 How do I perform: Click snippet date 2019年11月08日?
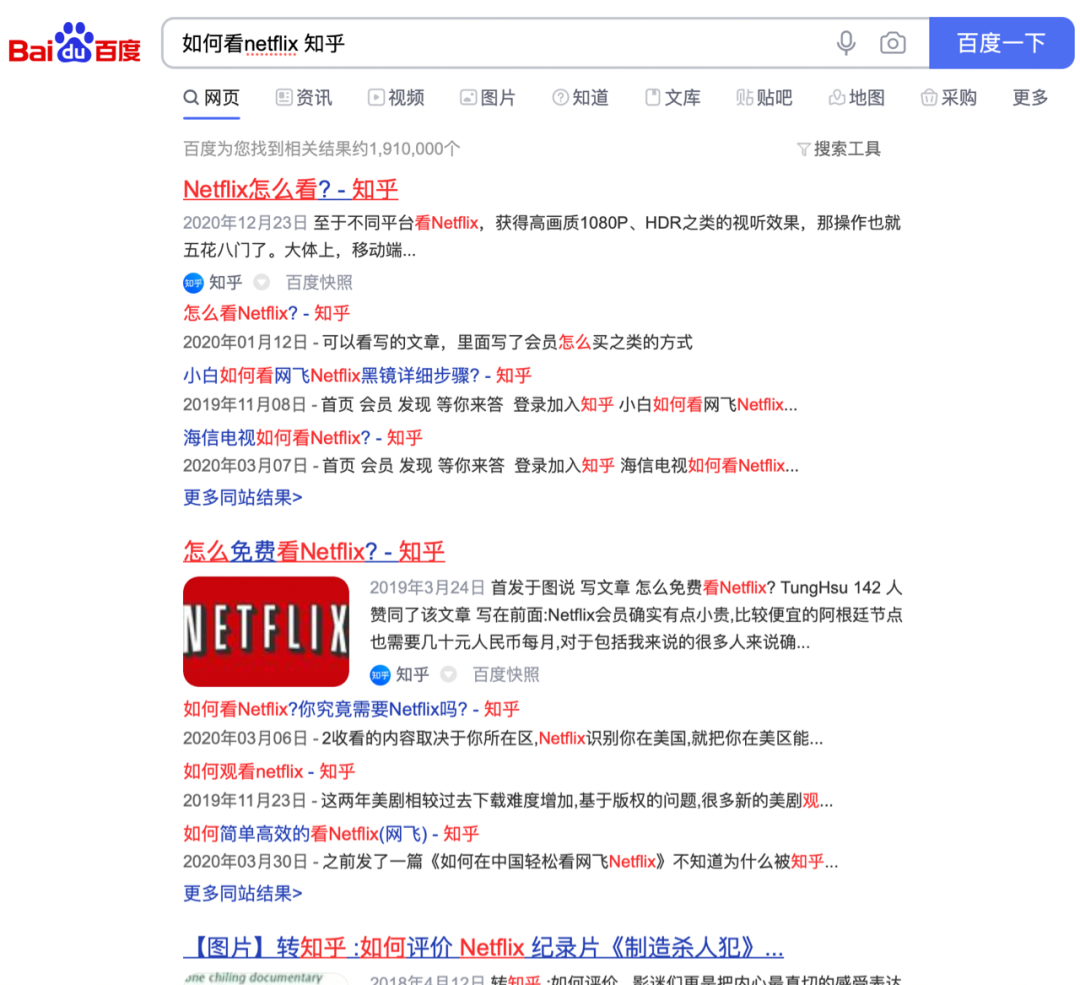[x=245, y=405]
